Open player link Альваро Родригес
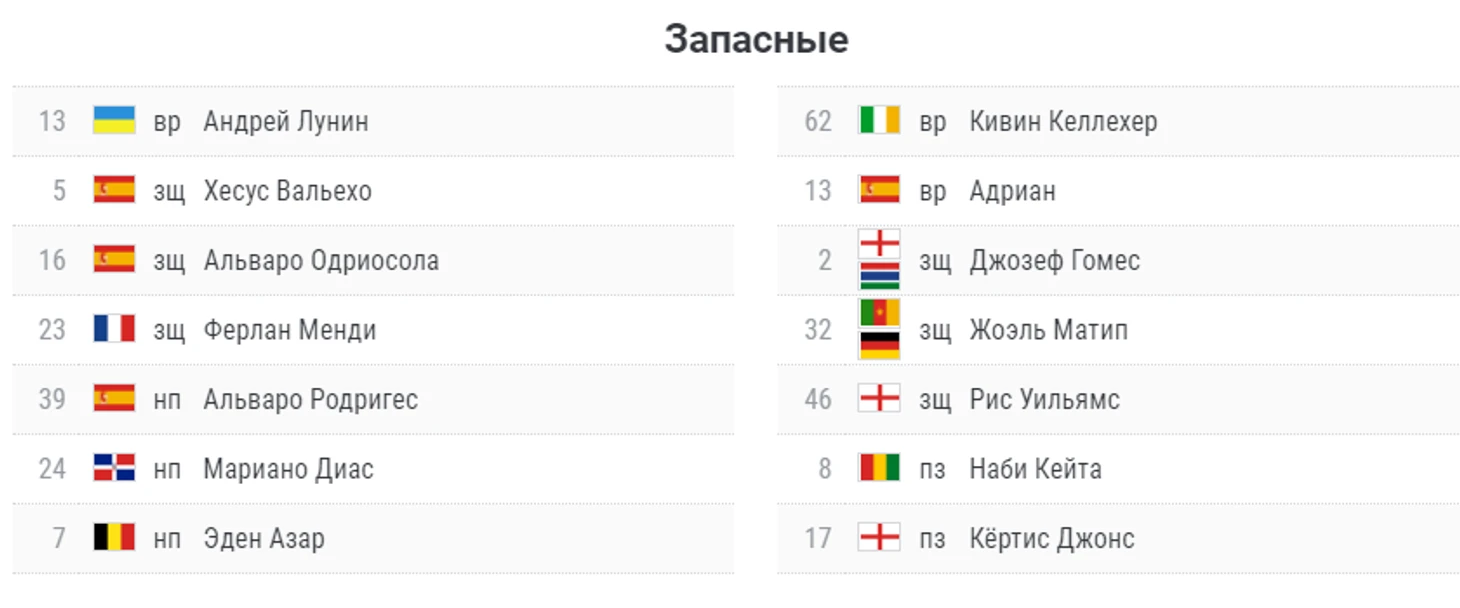1460x608 pixels. coord(310,399)
